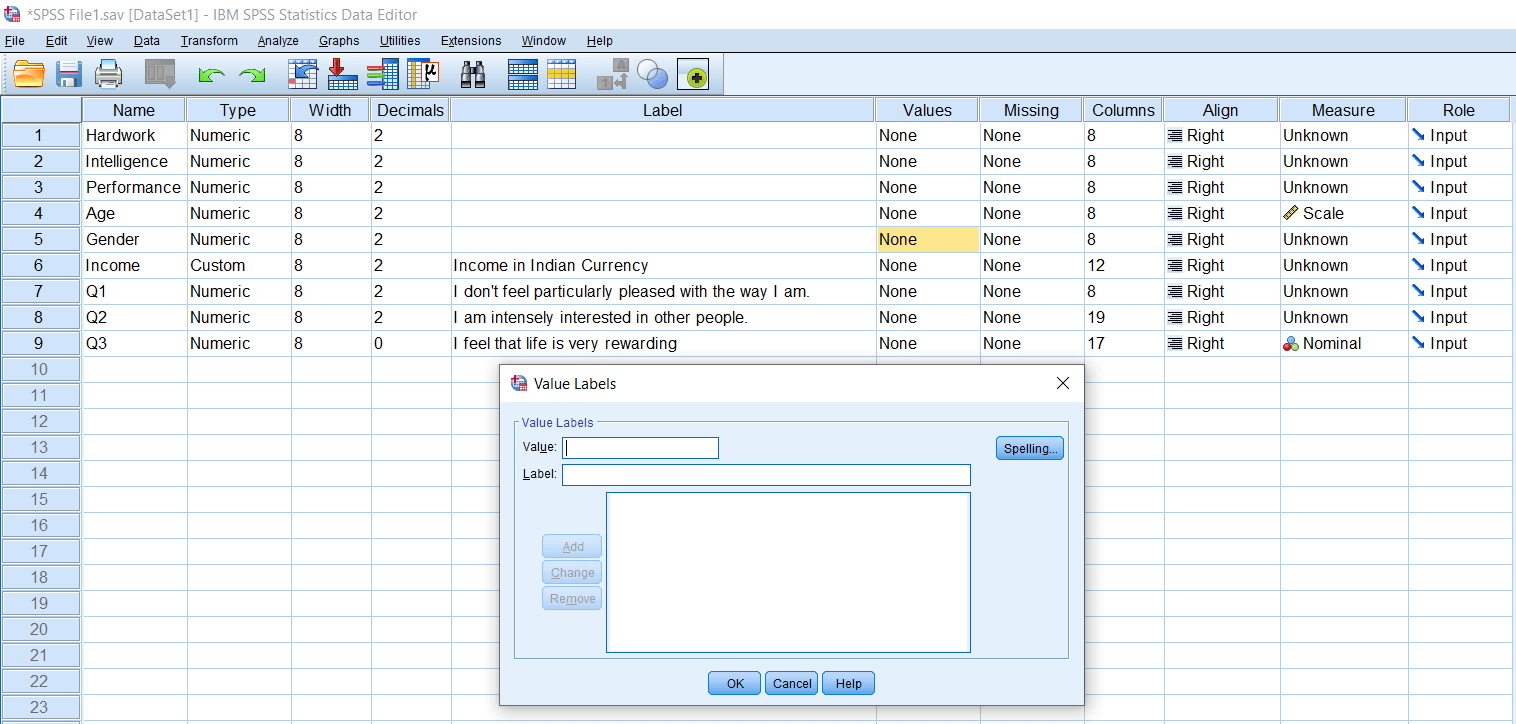The width and height of the screenshot is (1516, 724).
Task: Open a data file from the toolbar
Action: tap(28, 73)
